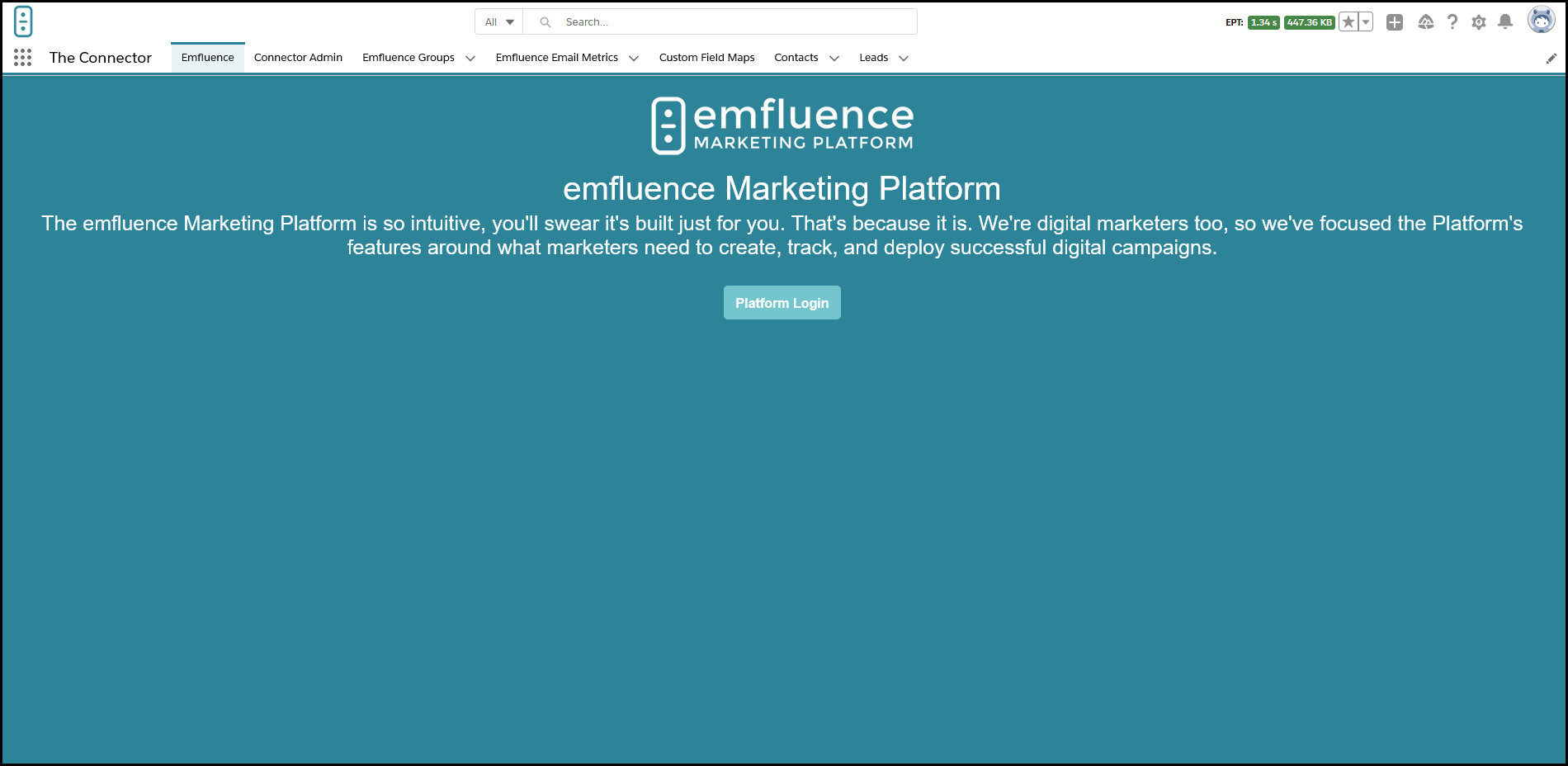Click the Platform Login button
The width and height of the screenshot is (1568, 766).
(x=782, y=303)
